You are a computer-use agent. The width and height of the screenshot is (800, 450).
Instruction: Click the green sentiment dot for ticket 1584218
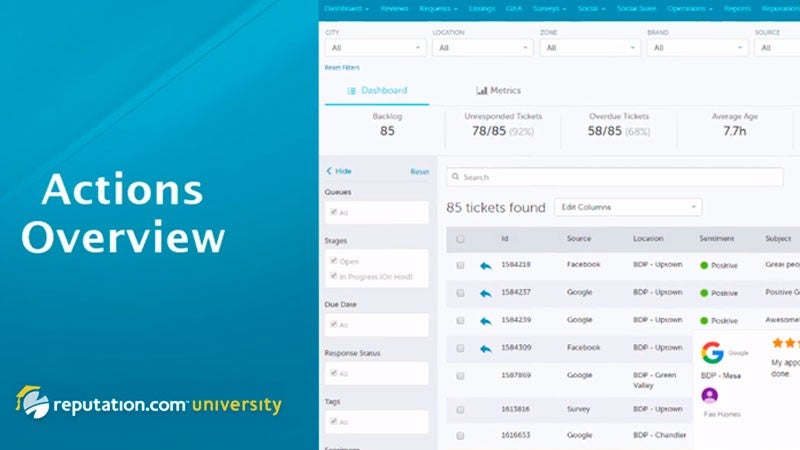pos(704,265)
